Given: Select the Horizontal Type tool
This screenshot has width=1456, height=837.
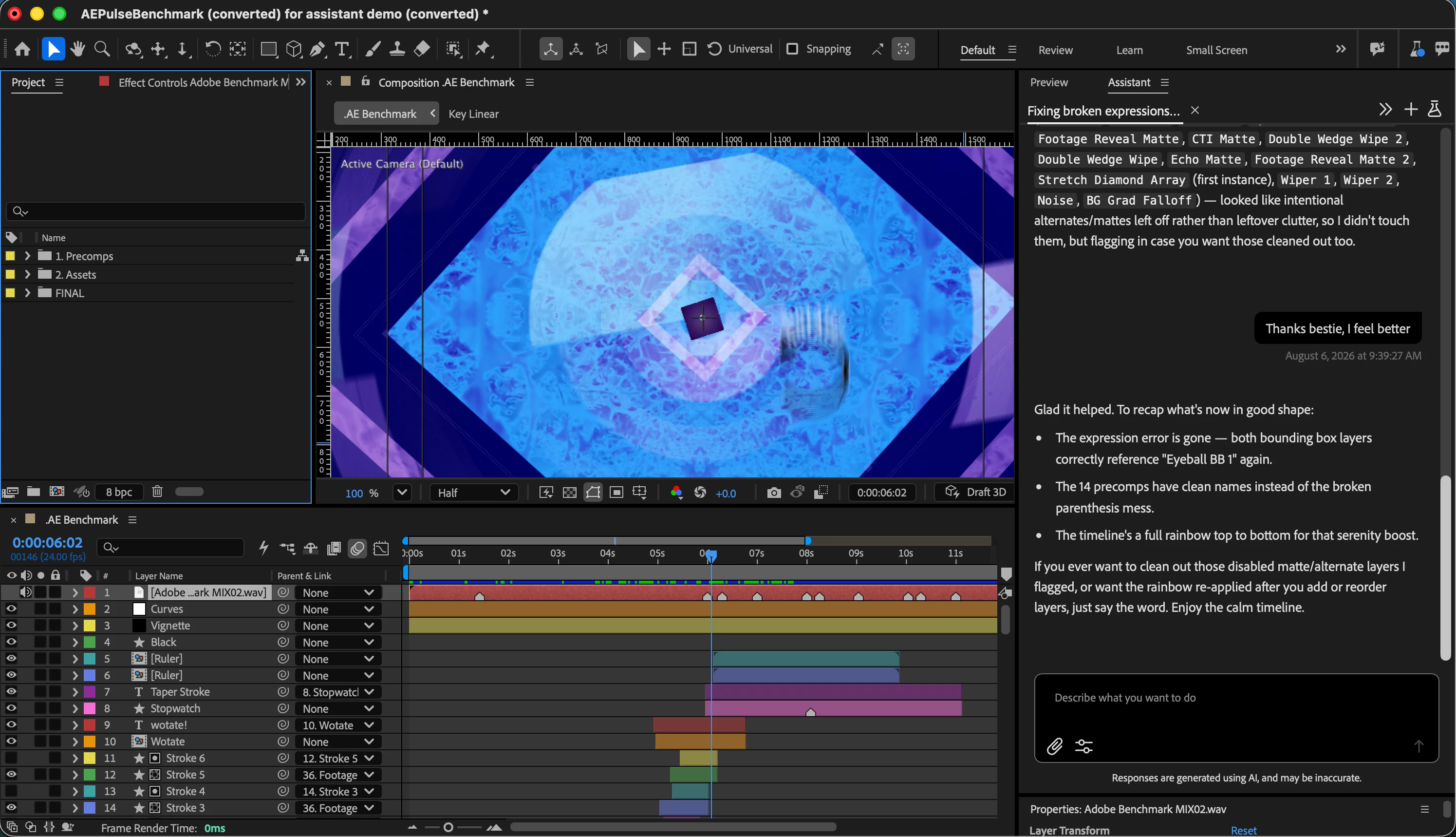Looking at the screenshot, I should click(342, 49).
